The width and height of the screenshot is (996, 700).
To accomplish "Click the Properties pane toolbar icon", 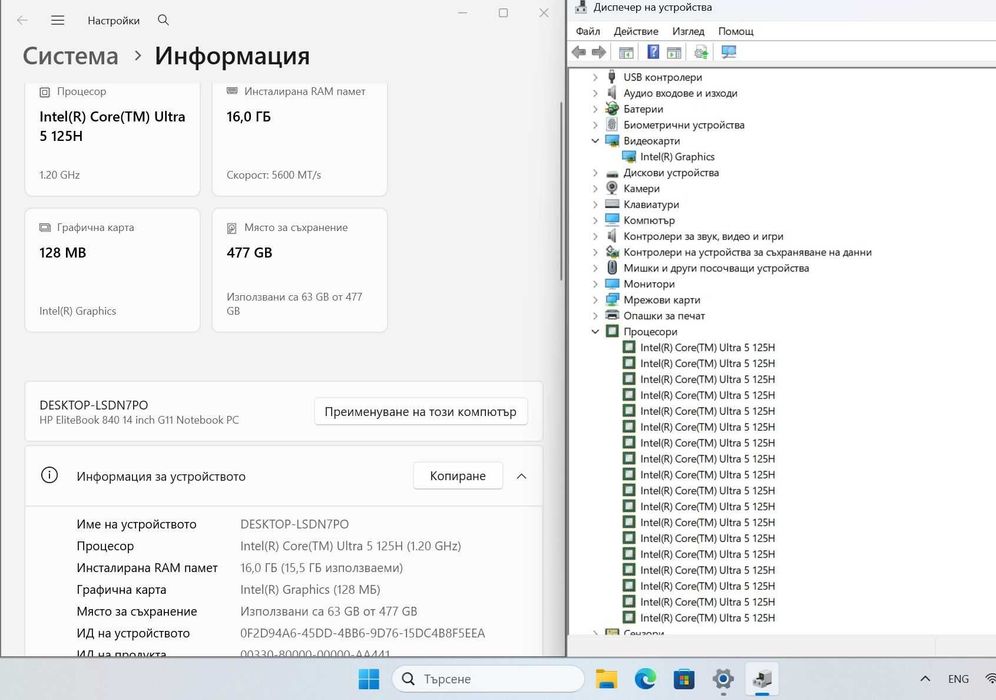I will tap(674, 53).
